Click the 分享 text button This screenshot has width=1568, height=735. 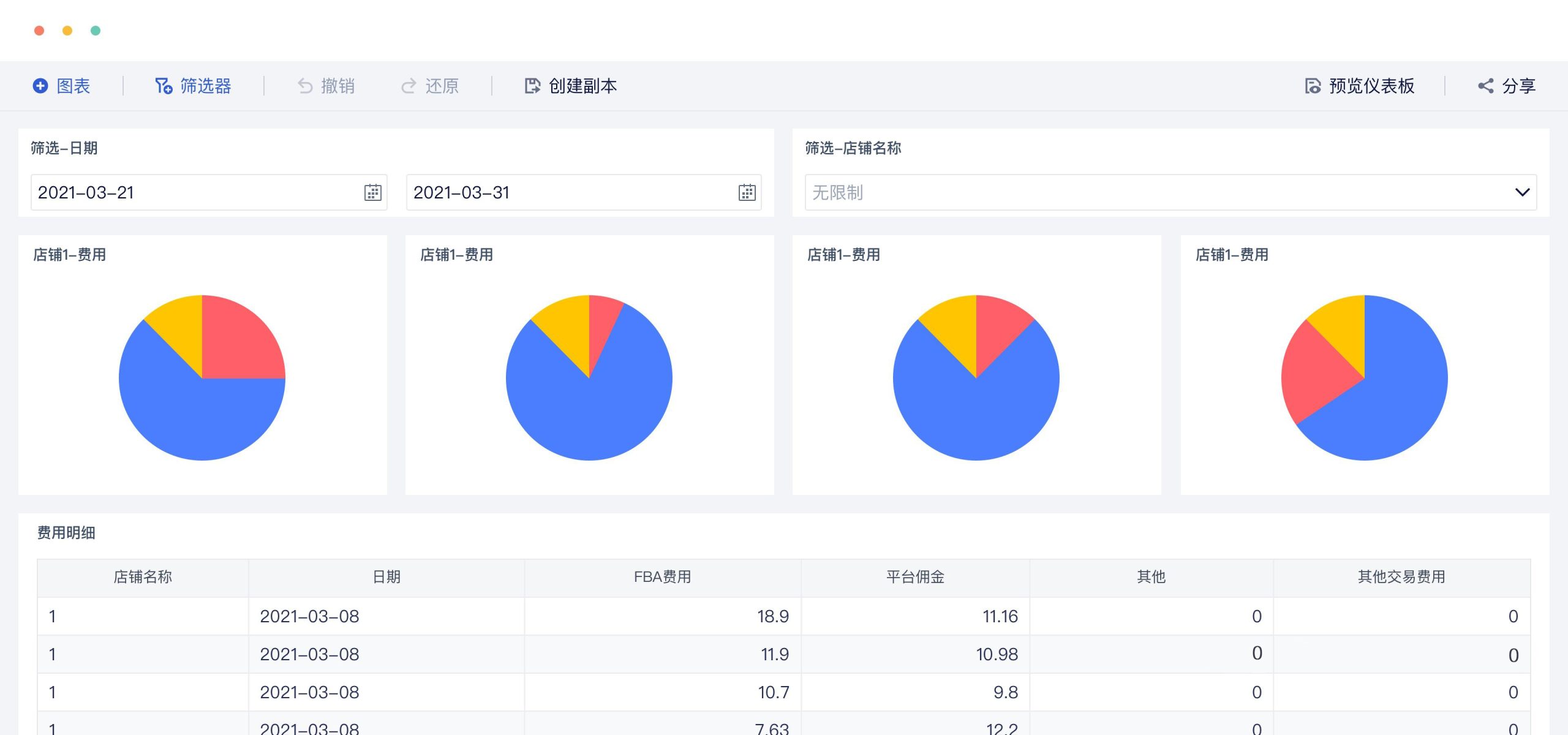point(1518,86)
